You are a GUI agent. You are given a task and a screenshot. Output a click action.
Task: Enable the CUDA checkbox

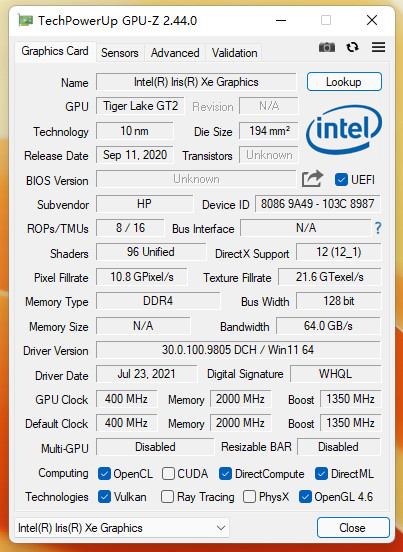(168, 473)
